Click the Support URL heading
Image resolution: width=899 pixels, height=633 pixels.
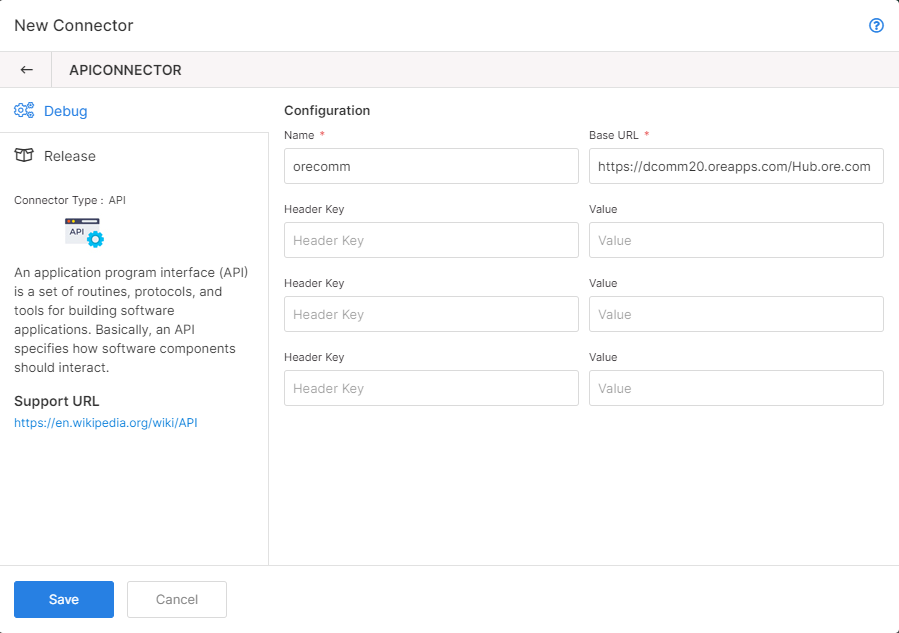click(x=57, y=401)
